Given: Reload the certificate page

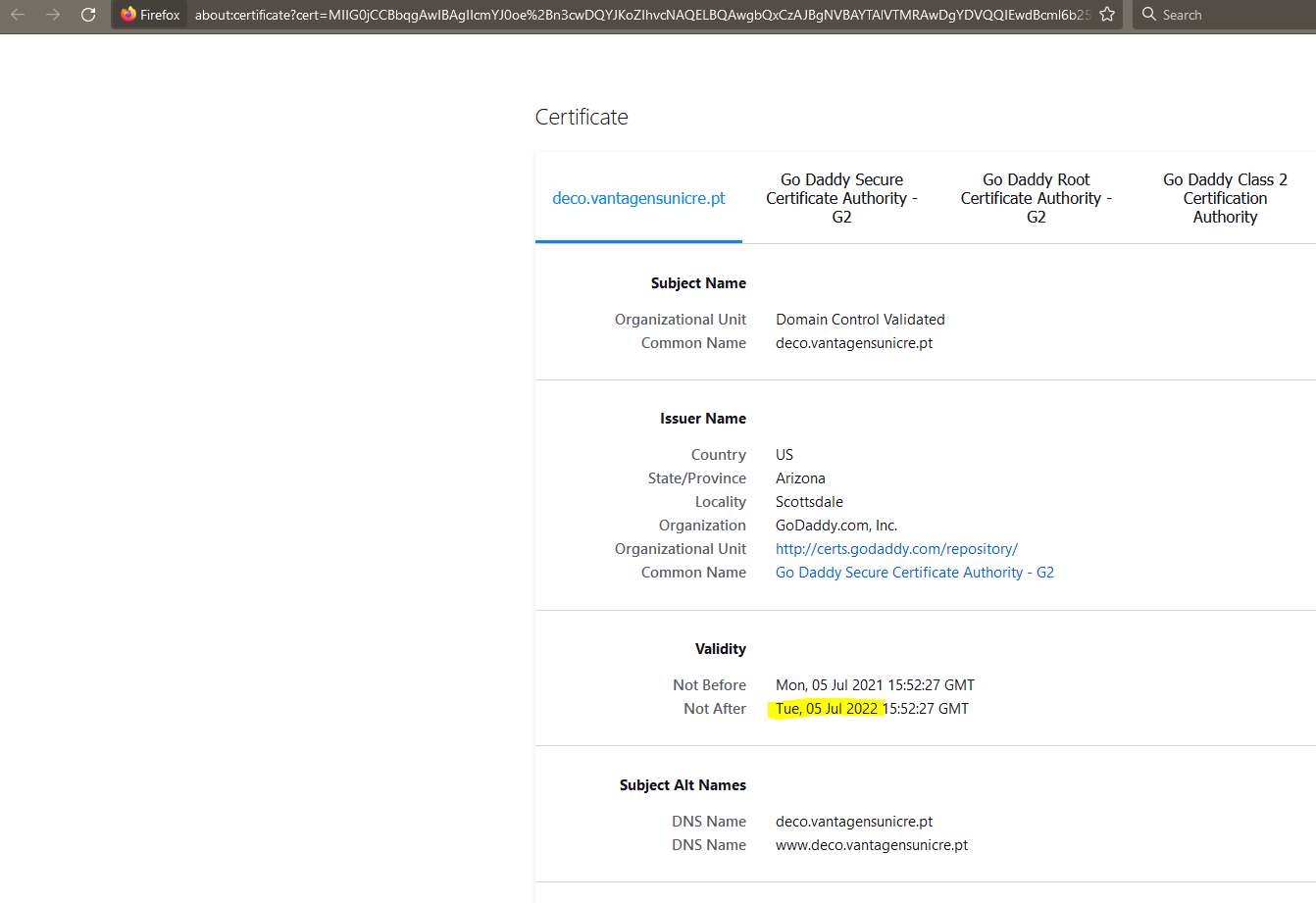Looking at the screenshot, I should coord(88,15).
